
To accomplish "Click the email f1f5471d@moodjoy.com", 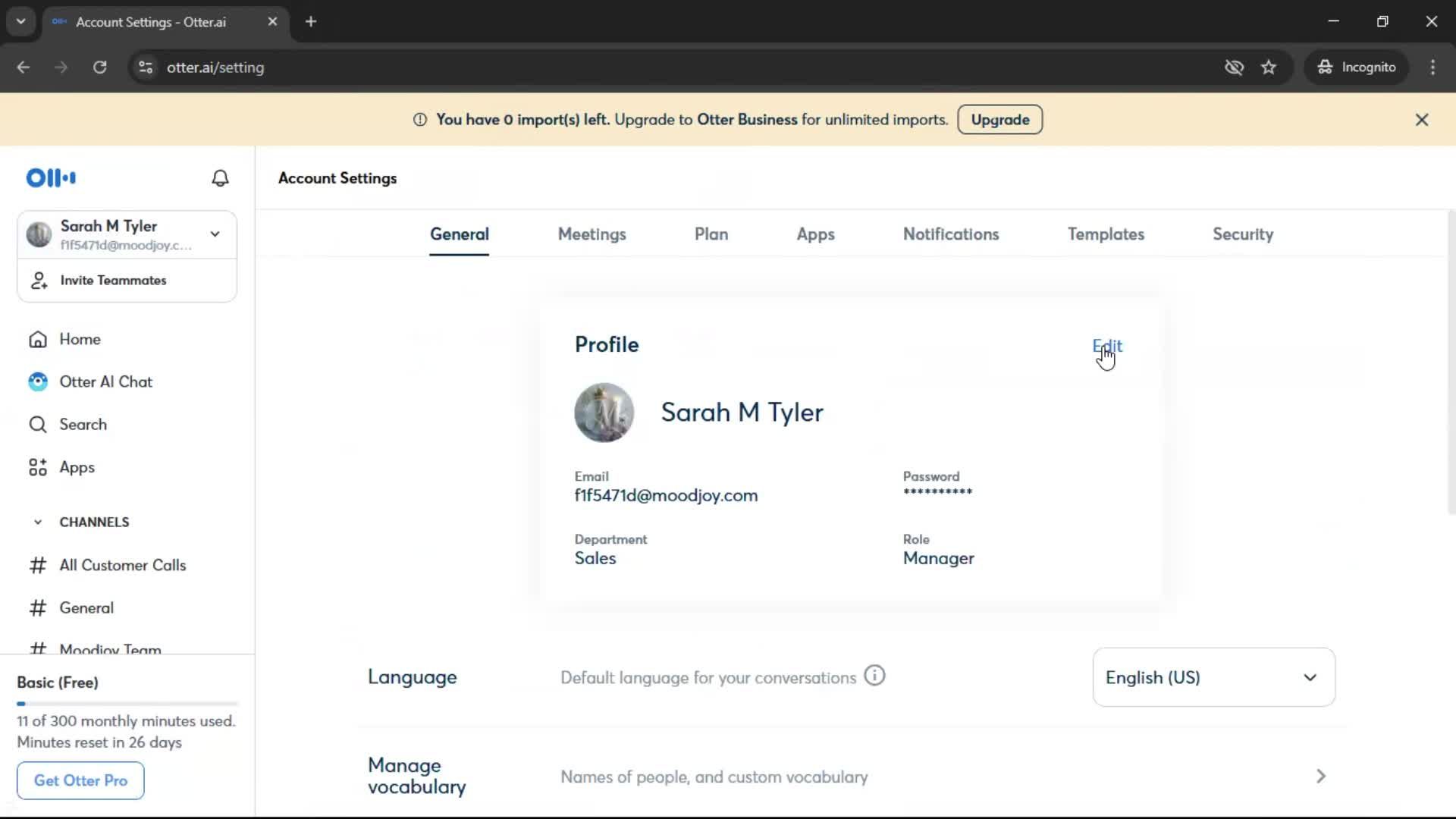I will pos(666,496).
